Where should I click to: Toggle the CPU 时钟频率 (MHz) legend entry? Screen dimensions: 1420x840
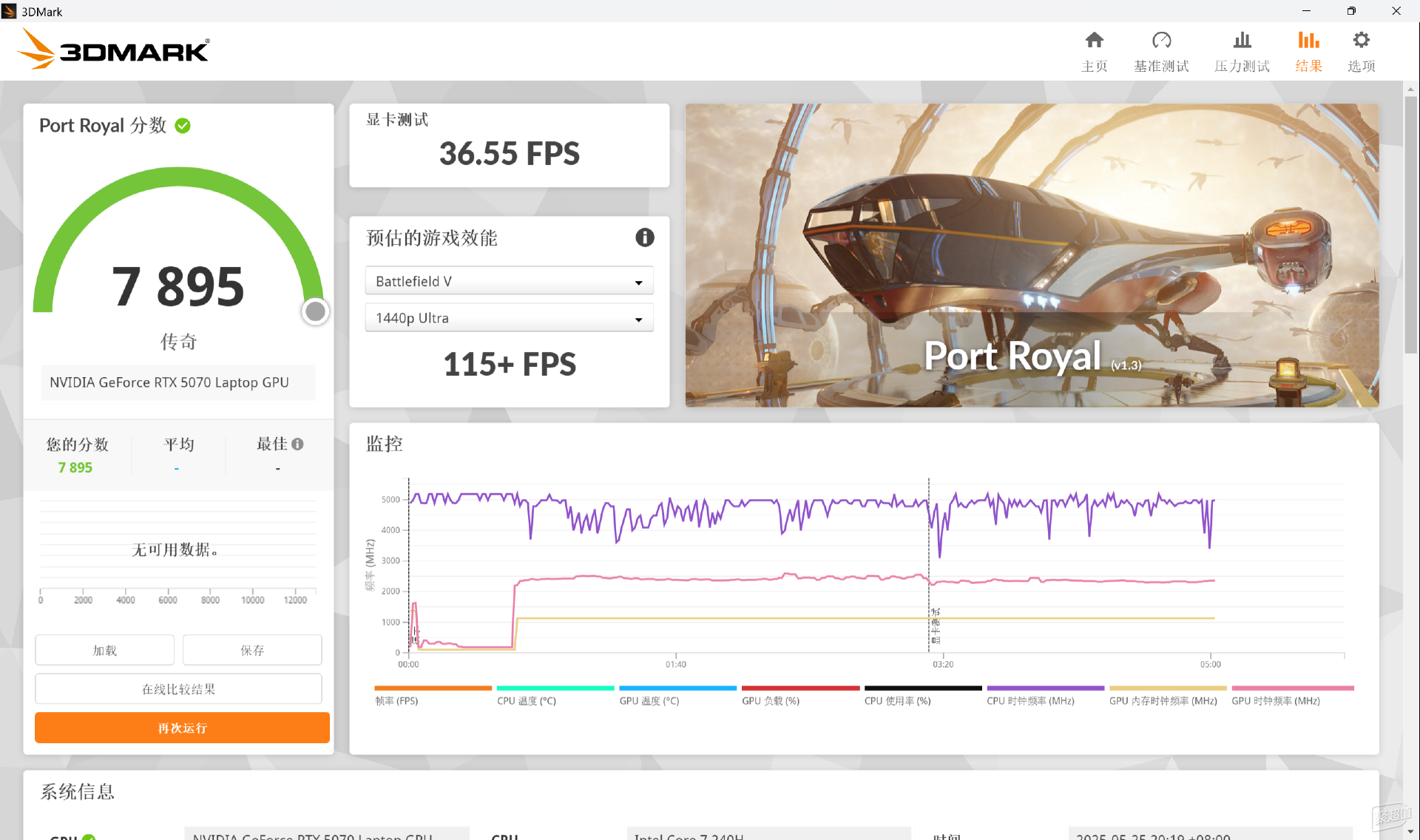[1045, 695]
